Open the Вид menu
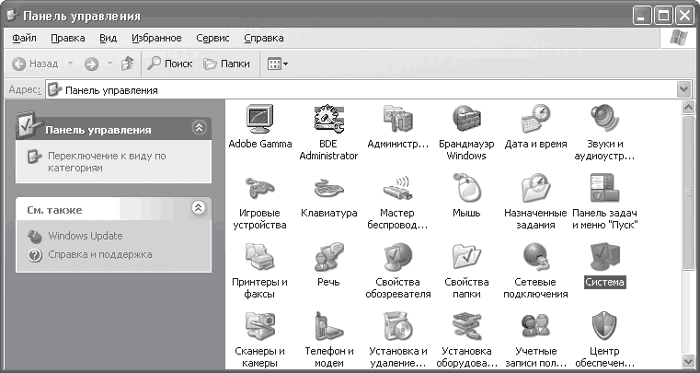700x373 pixels. (x=108, y=38)
